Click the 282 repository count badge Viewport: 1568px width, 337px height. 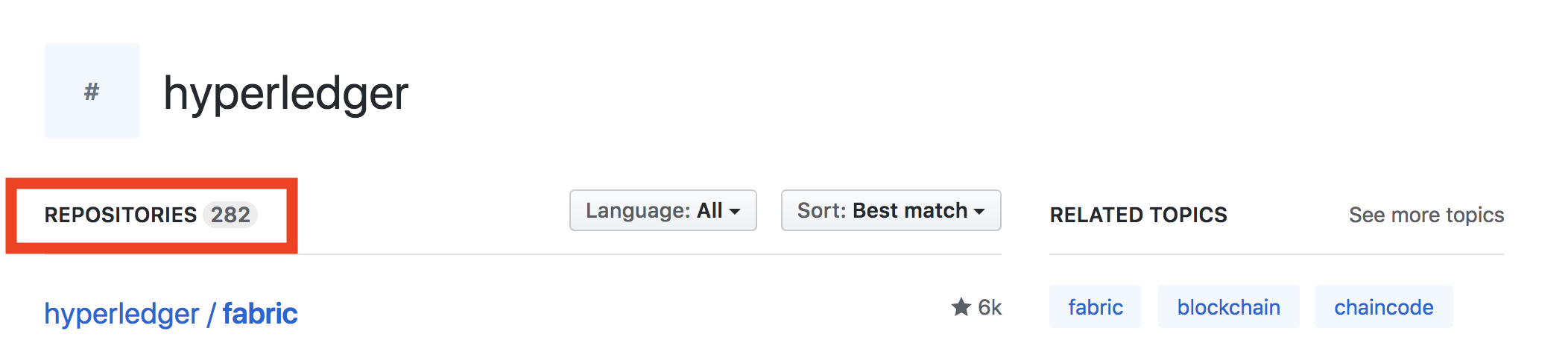click(x=230, y=215)
